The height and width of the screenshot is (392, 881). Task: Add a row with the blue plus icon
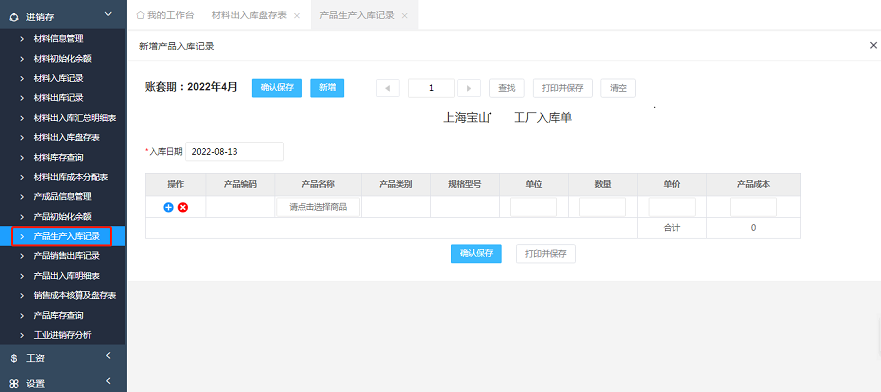168,207
